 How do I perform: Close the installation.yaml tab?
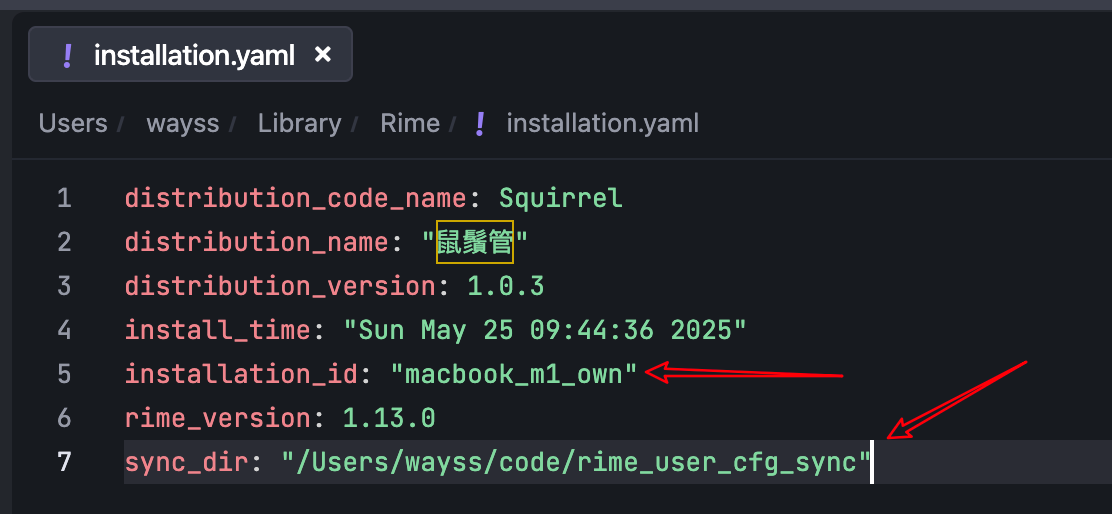click(x=323, y=54)
